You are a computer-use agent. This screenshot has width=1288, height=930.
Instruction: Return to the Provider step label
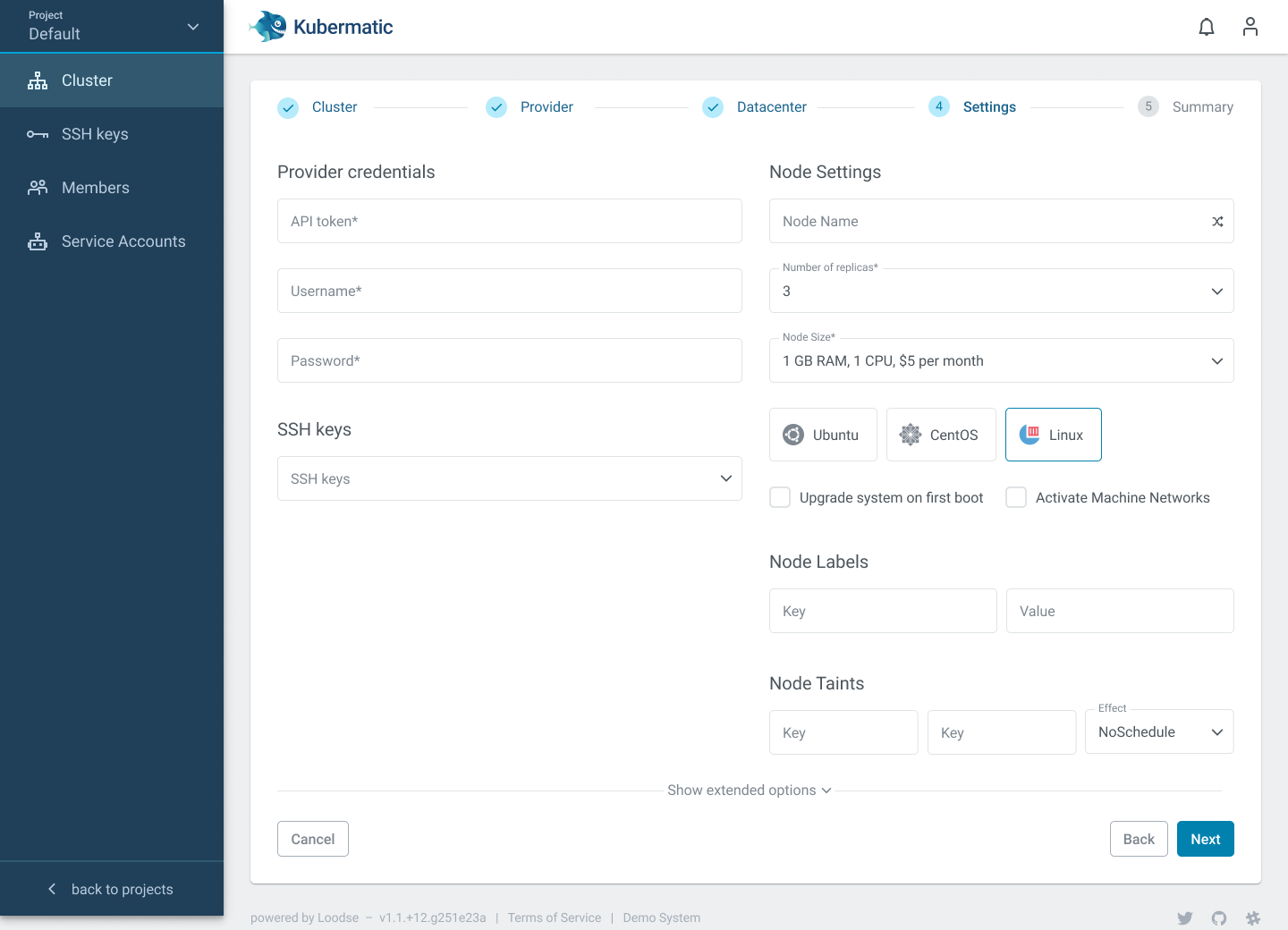(x=547, y=107)
